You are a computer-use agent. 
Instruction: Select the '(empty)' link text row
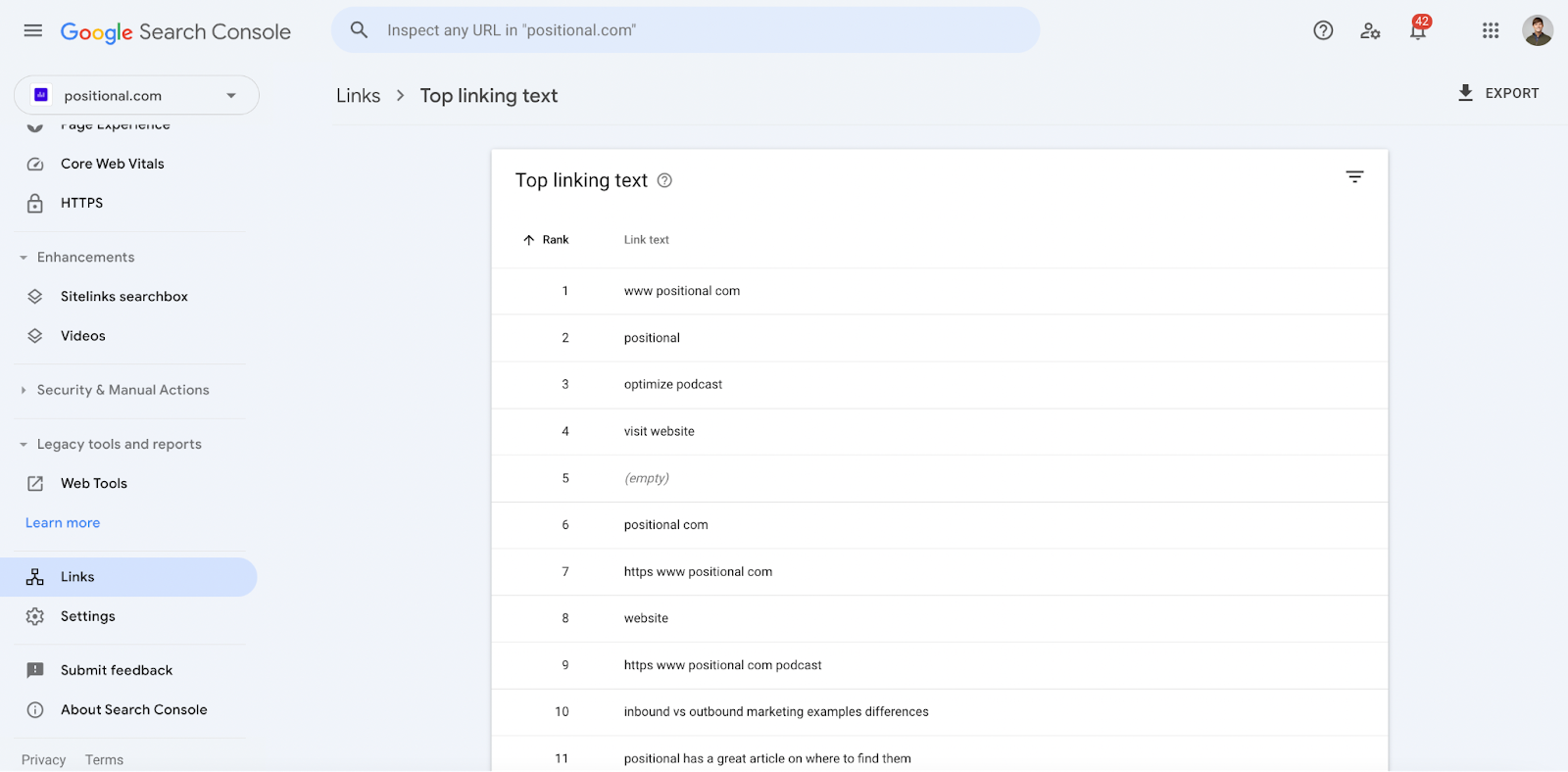click(939, 478)
